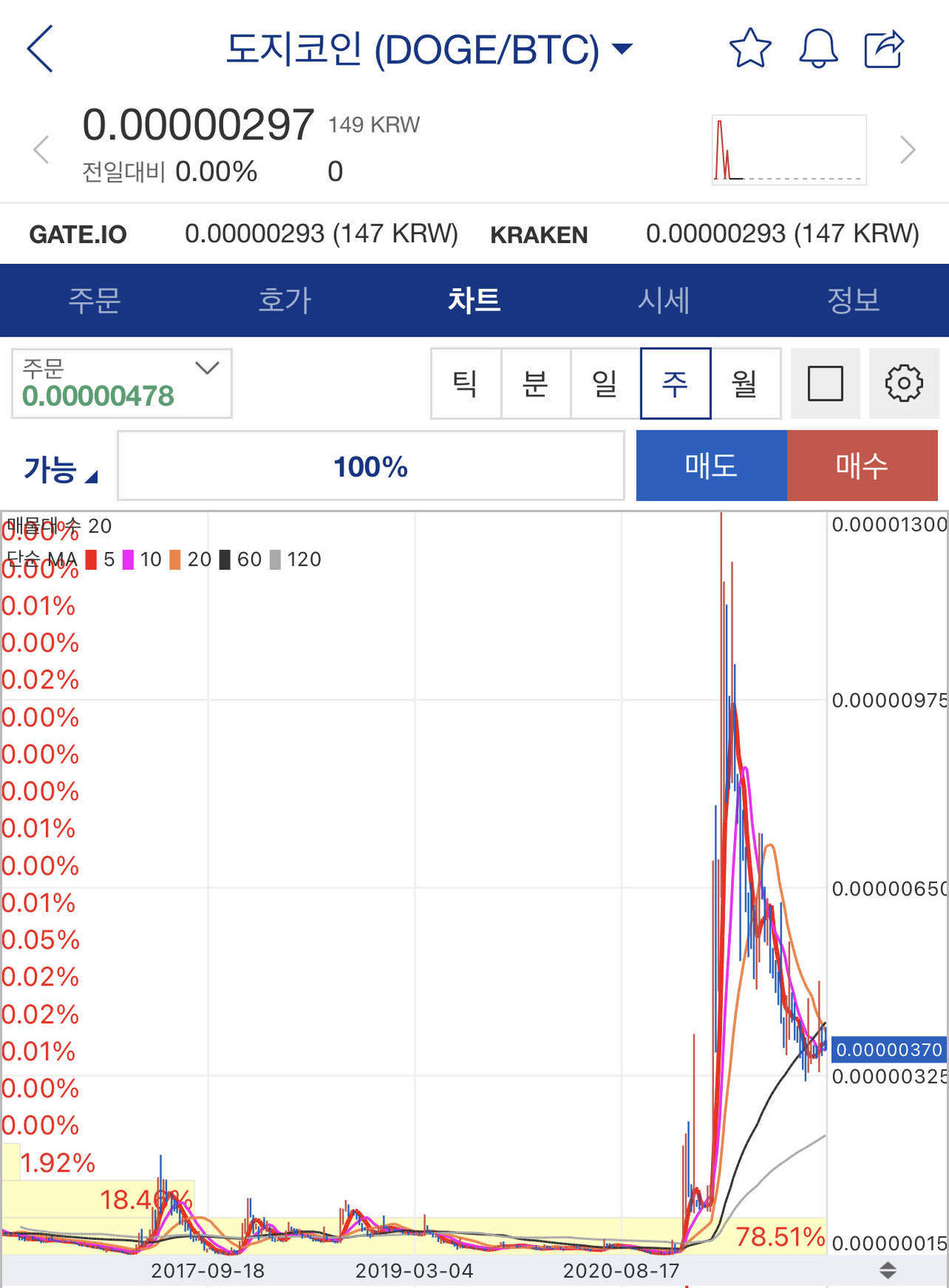Image resolution: width=949 pixels, height=1288 pixels.
Task: Switch to the 호가 order book tab
Action: coord(285,300)
